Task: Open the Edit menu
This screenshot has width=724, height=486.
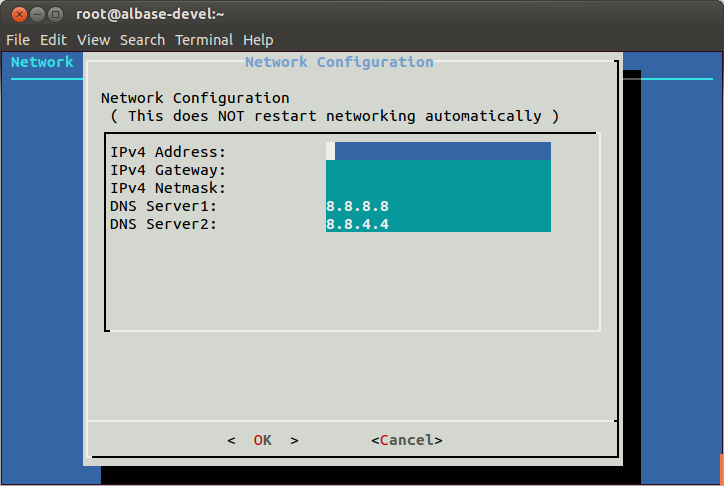Action: [x=53, y=40]
